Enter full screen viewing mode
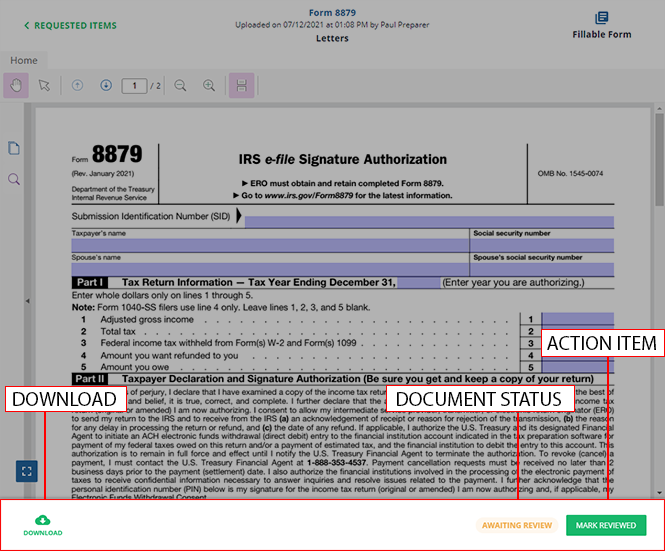 pos(27,471)
